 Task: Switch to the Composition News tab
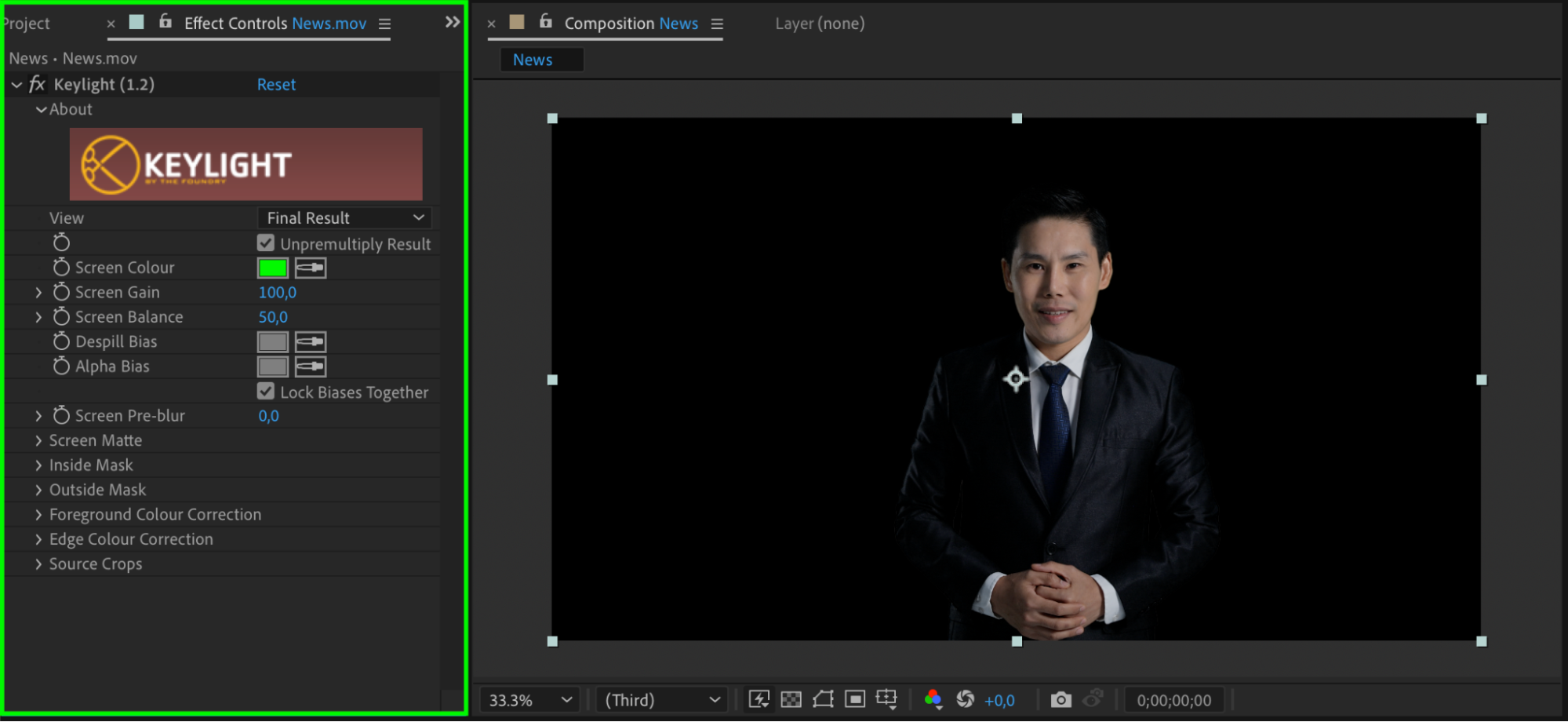(x=631, y=24)
